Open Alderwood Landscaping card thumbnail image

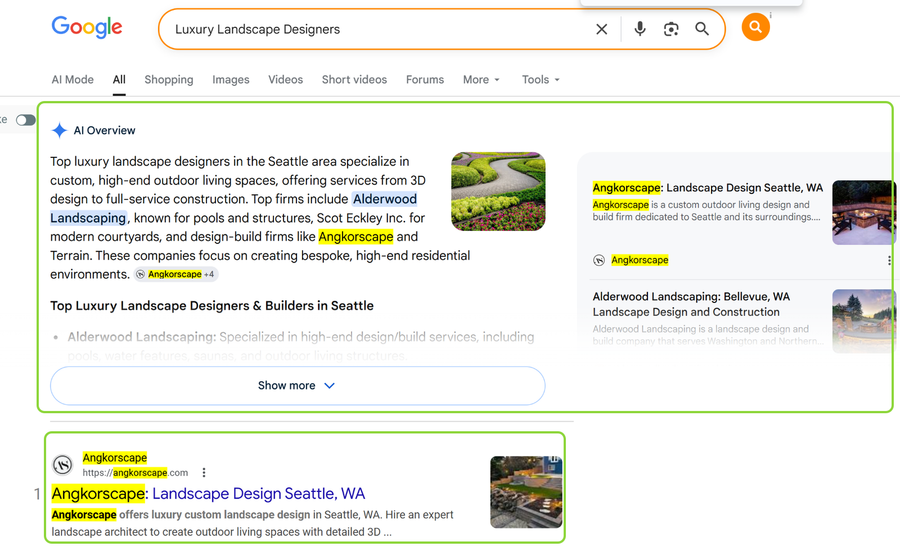[x=863, y=321]
